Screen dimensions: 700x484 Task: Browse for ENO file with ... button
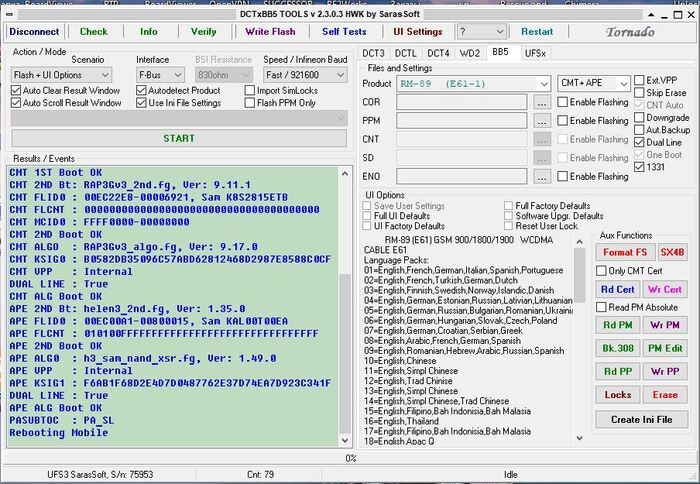pyautogui.click(x=542, y=176)
